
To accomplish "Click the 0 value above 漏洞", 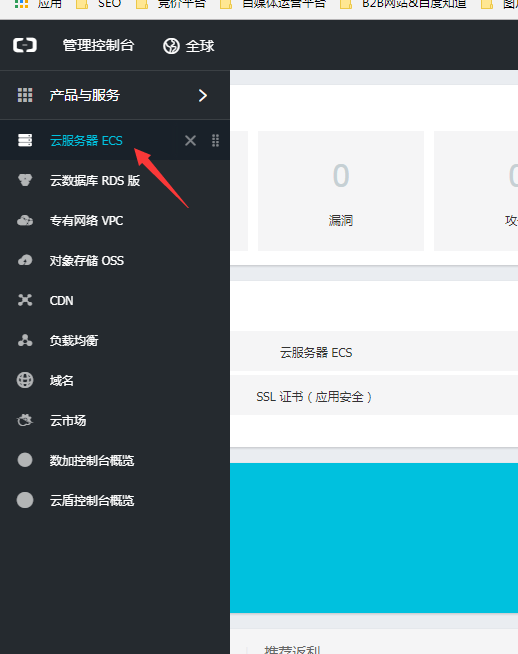I will point(341,176).
